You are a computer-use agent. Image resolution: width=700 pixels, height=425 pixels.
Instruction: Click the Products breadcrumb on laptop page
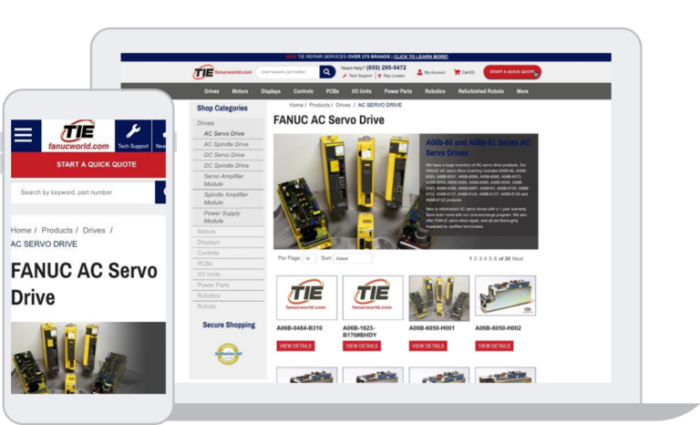319,105
